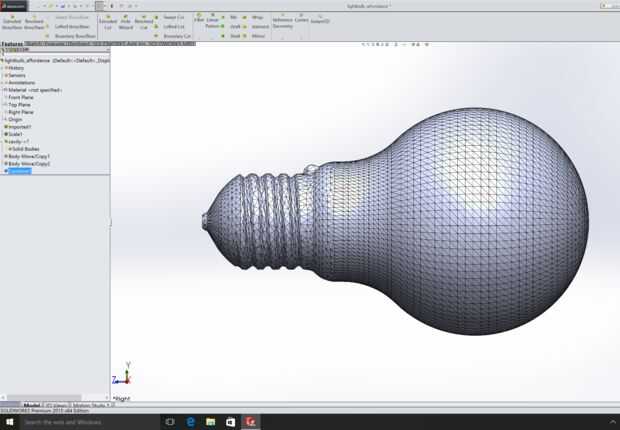
Task: Select the Fillet tool
Action: (x=198, y=18)
